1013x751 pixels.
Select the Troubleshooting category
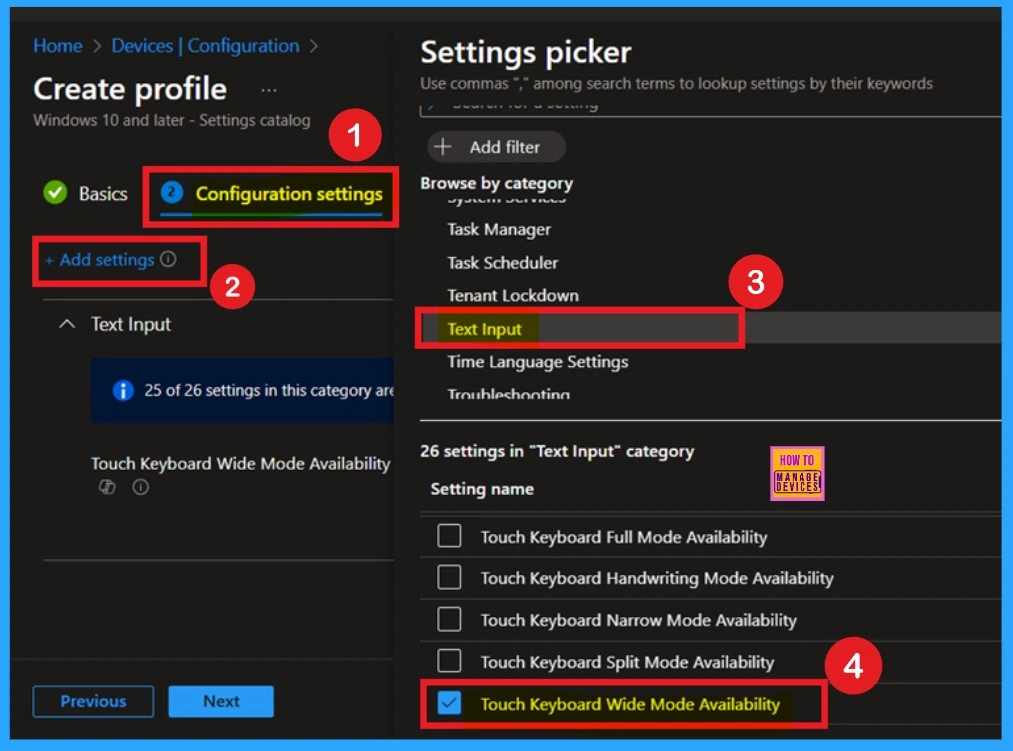pyautogui.click(x=508, y=392)
